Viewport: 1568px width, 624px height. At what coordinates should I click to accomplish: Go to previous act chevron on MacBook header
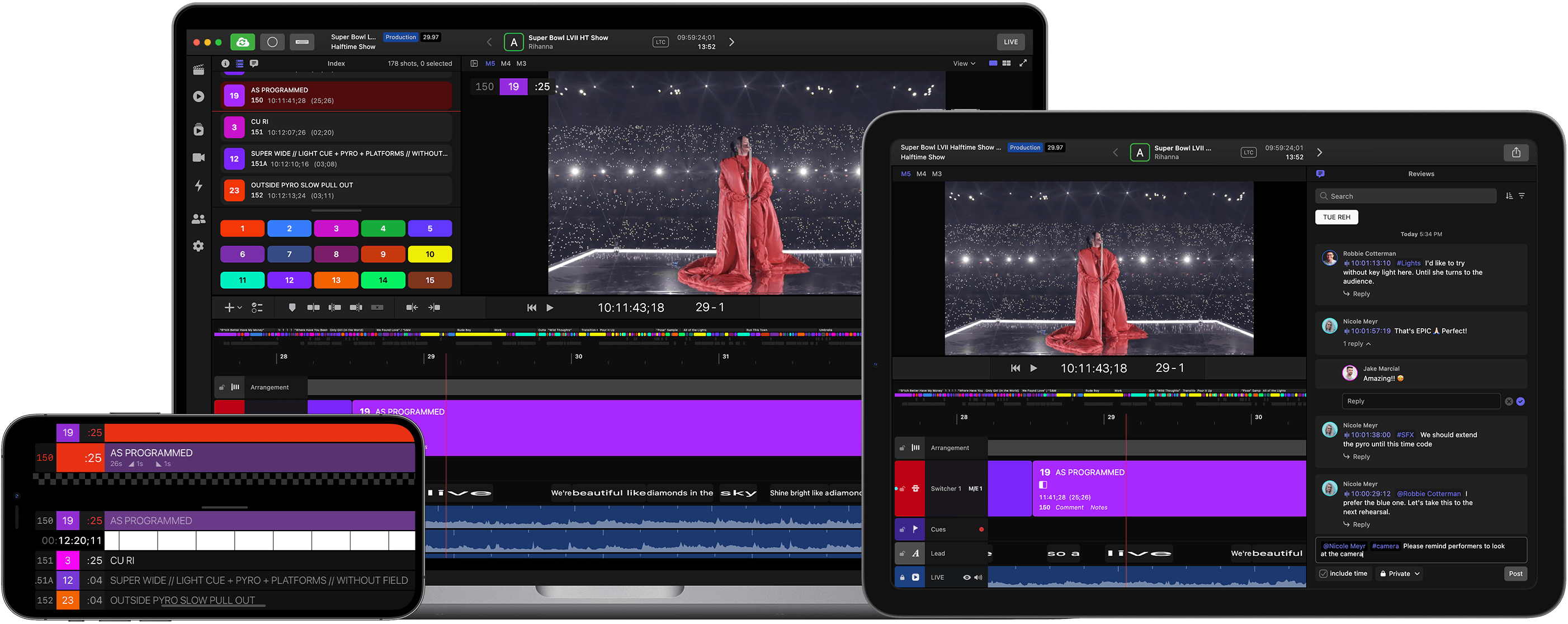pyautogui.click(x=489, y=42)
